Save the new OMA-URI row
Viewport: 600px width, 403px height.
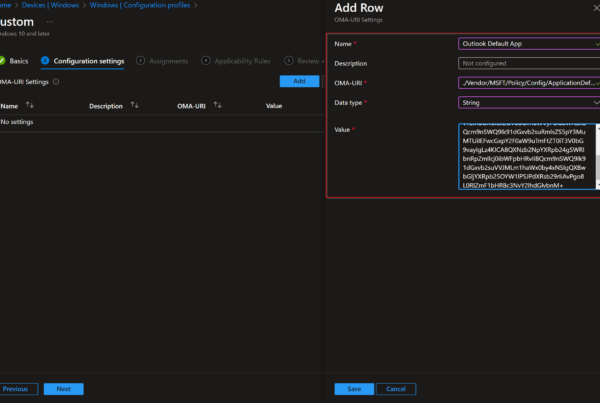click(354, 389)
